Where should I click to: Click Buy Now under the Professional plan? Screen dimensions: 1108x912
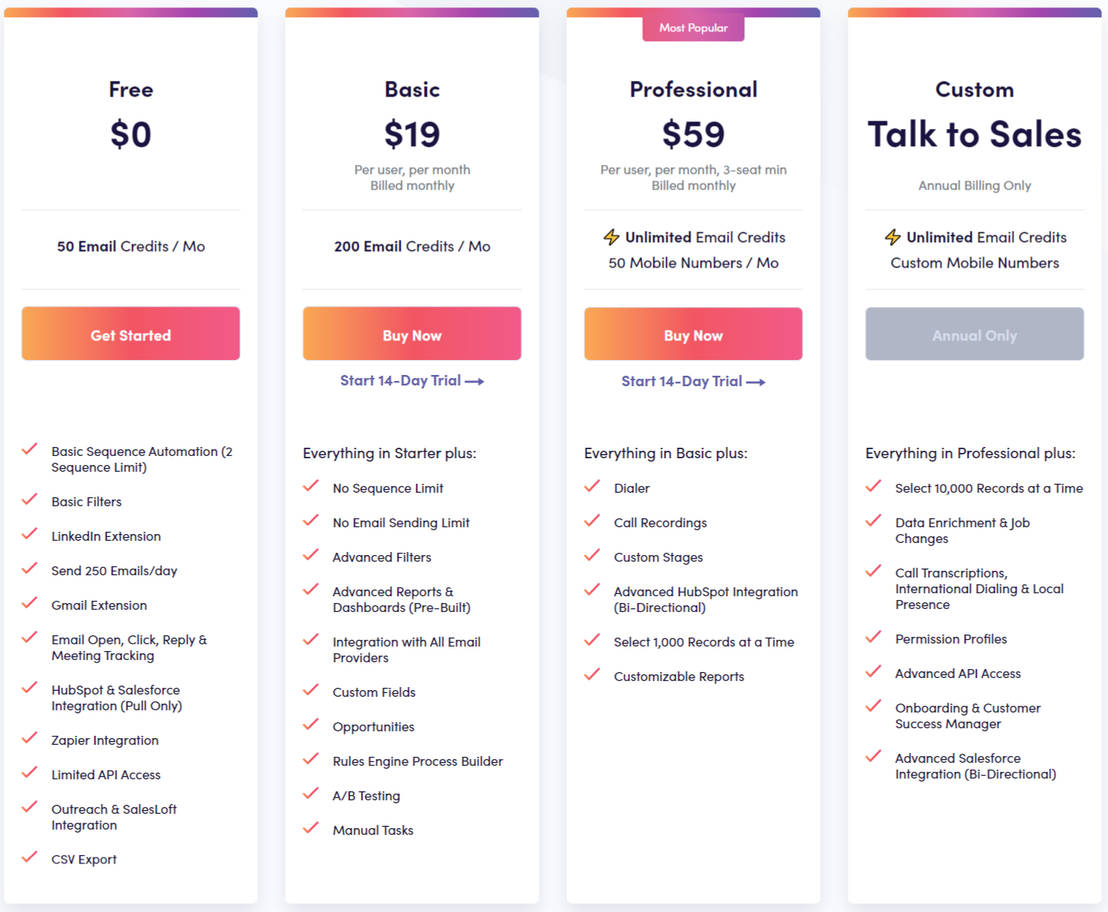pyautogui.click(x=693, y=334)
